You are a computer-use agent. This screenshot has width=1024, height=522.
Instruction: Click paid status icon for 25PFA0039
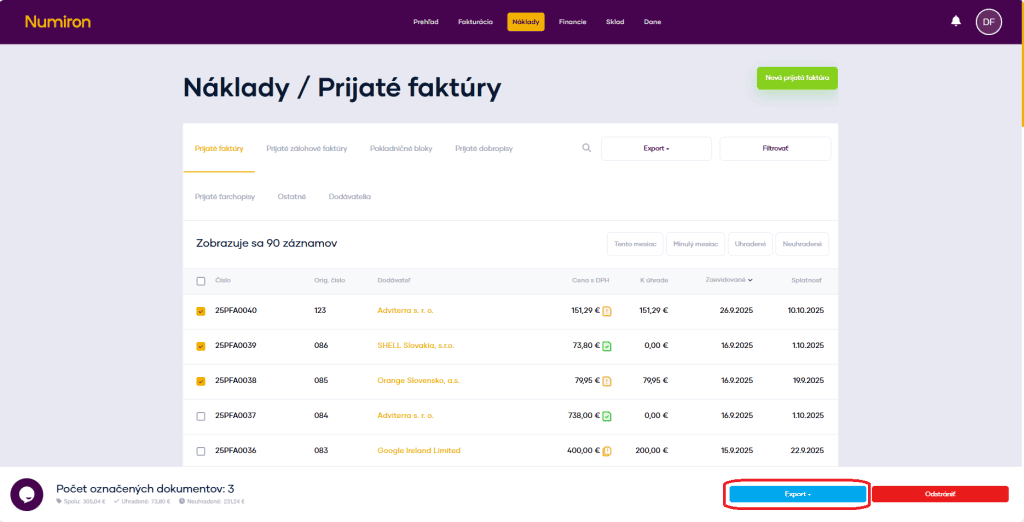pyautogui.click(x=607, y=346)
